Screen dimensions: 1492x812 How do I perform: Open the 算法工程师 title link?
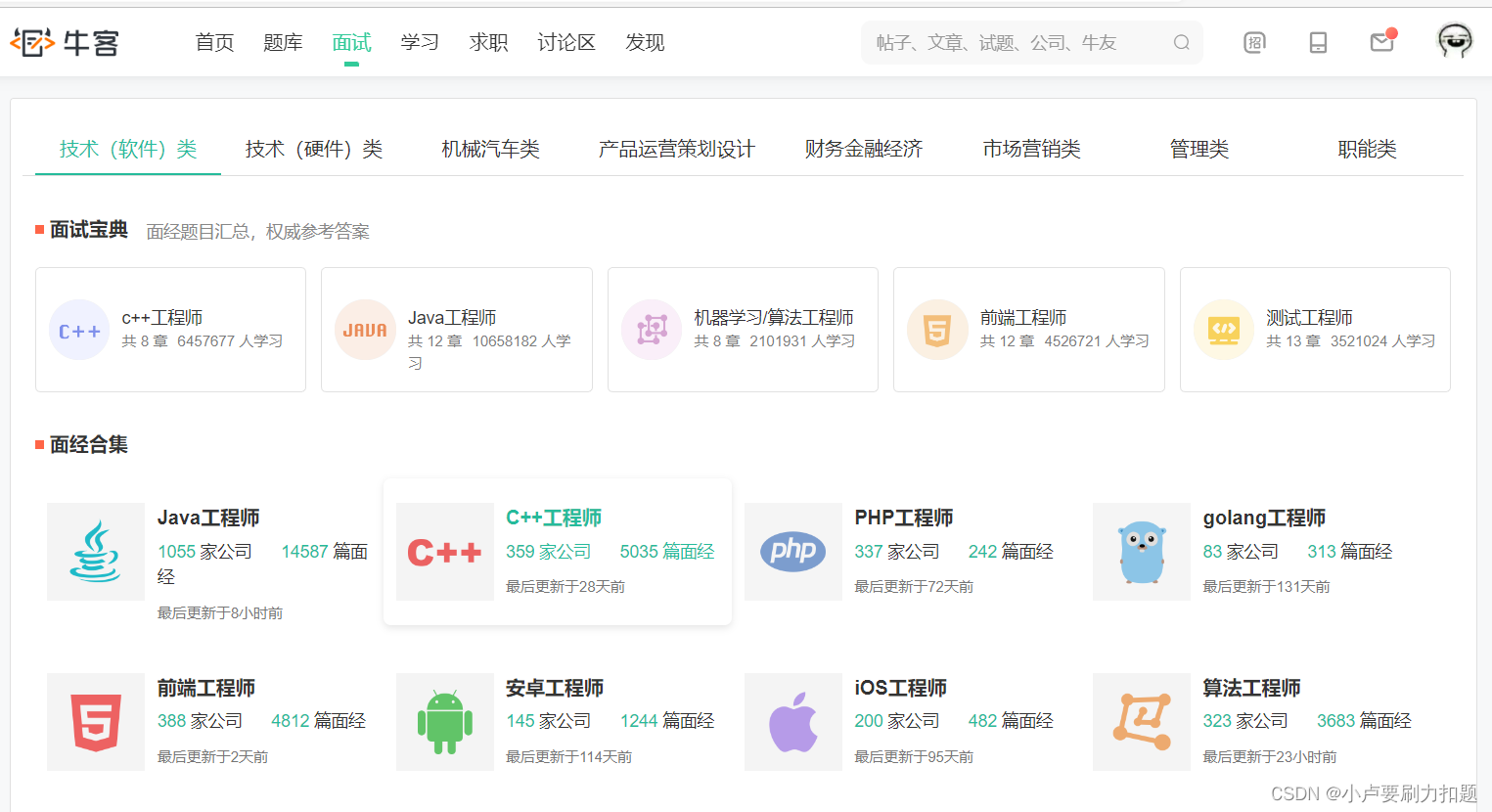coord(1251,688)
